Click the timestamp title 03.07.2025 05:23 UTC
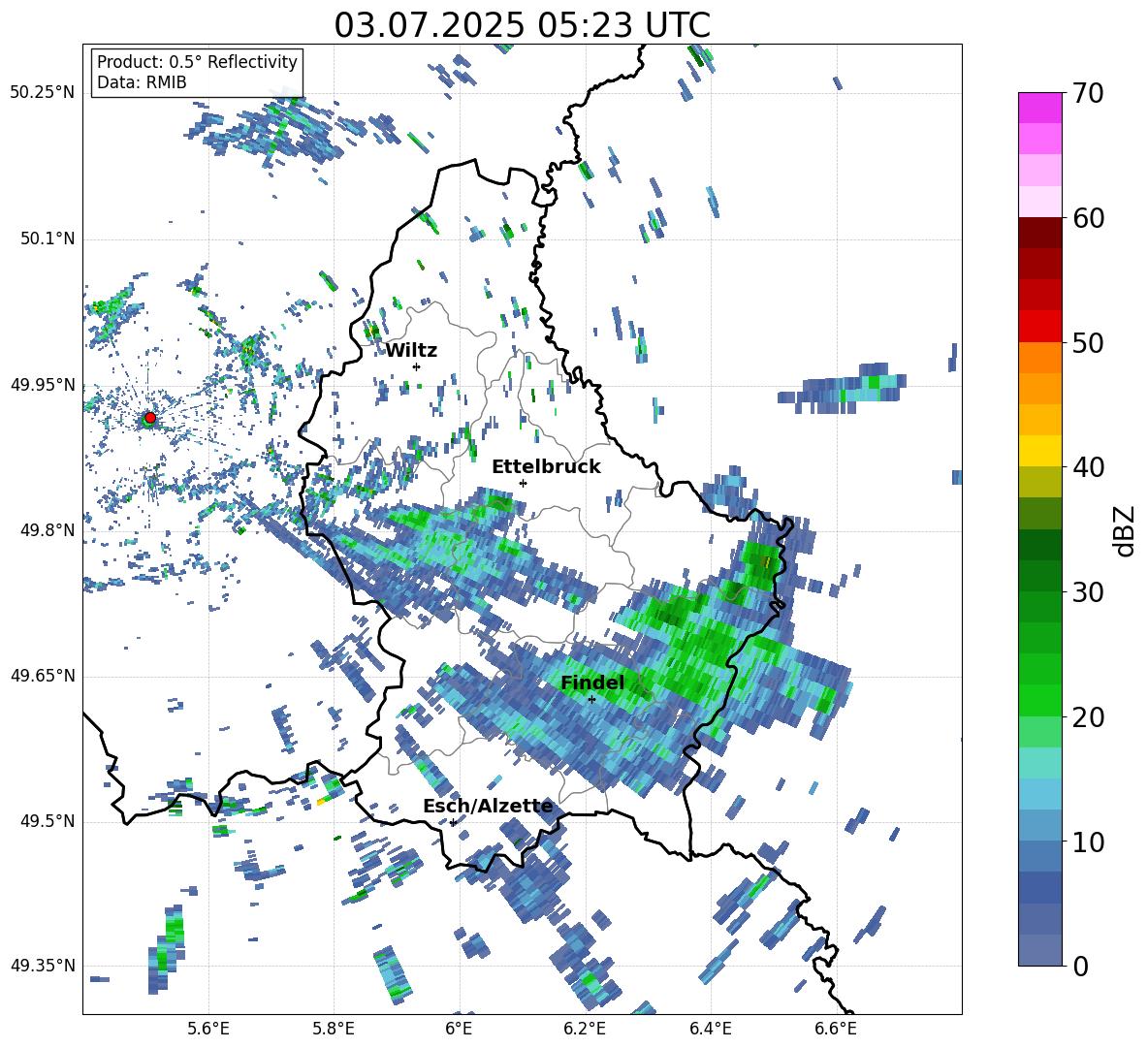The width and height of the screenshot is (1148, 1048). click(x=522, y=25)
